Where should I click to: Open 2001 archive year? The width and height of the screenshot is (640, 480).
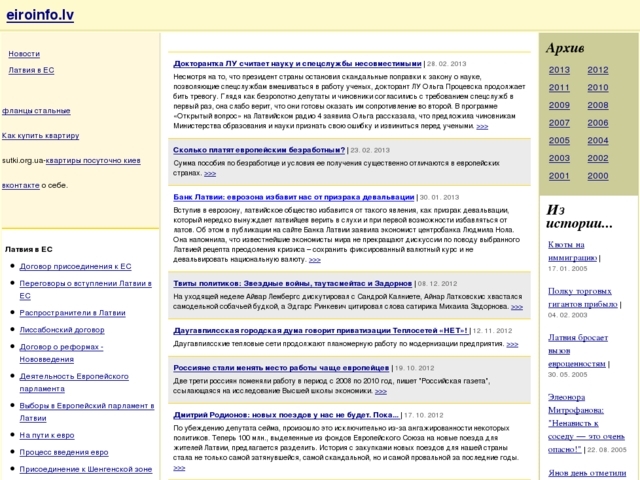(559, 176)
